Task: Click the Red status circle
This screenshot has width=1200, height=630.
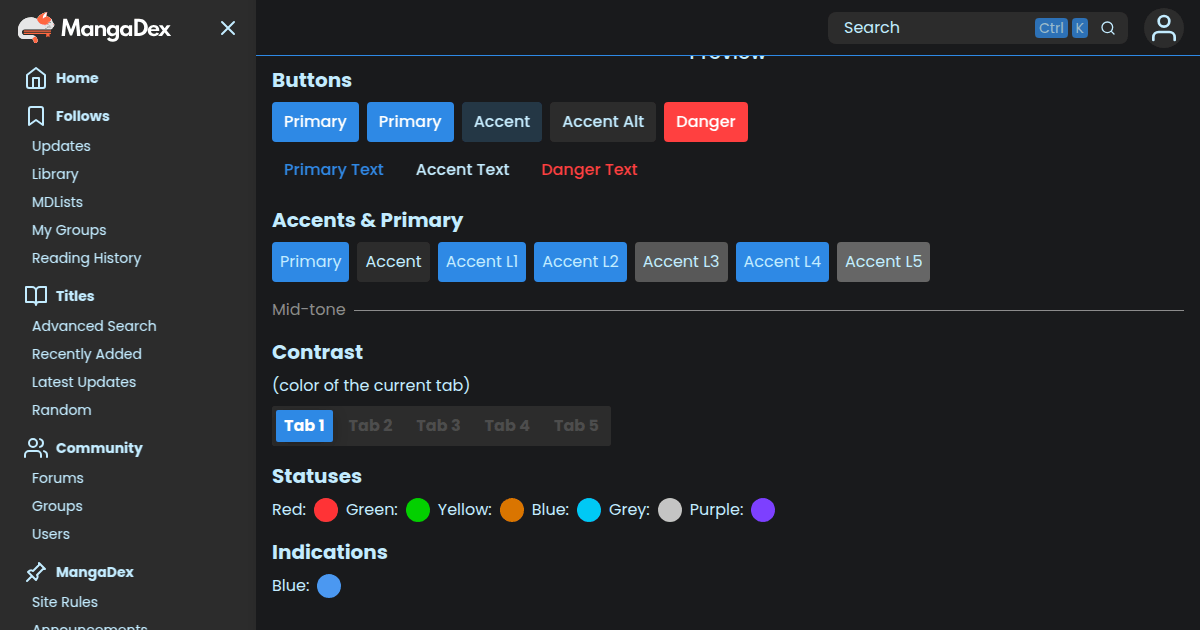Action: [x=326, y=510]
